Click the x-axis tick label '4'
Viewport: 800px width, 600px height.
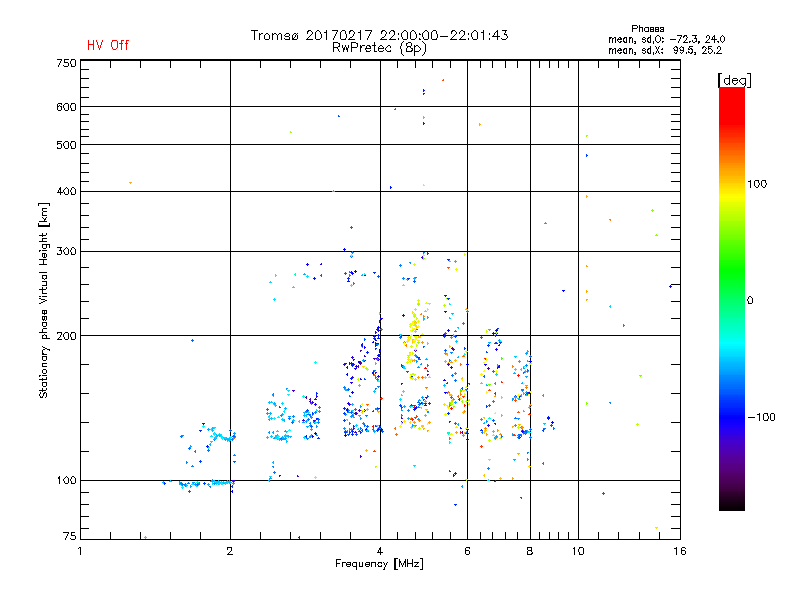[x=380, y=551]
